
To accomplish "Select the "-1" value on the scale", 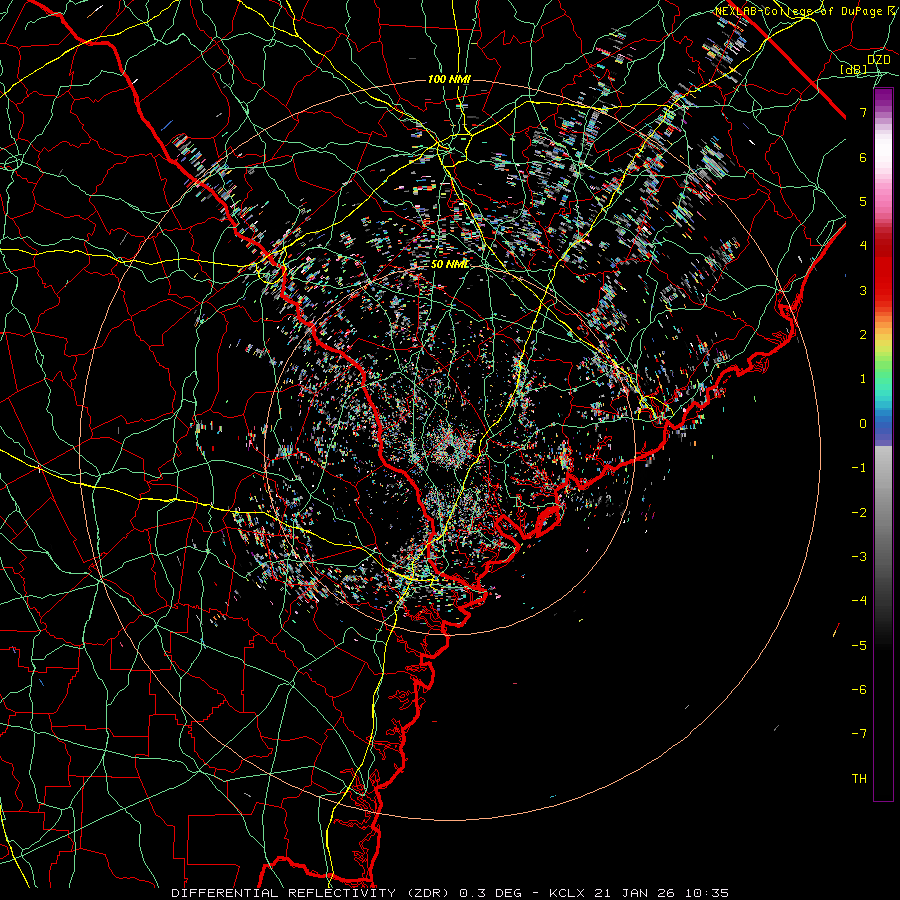I will pos(859,468).
